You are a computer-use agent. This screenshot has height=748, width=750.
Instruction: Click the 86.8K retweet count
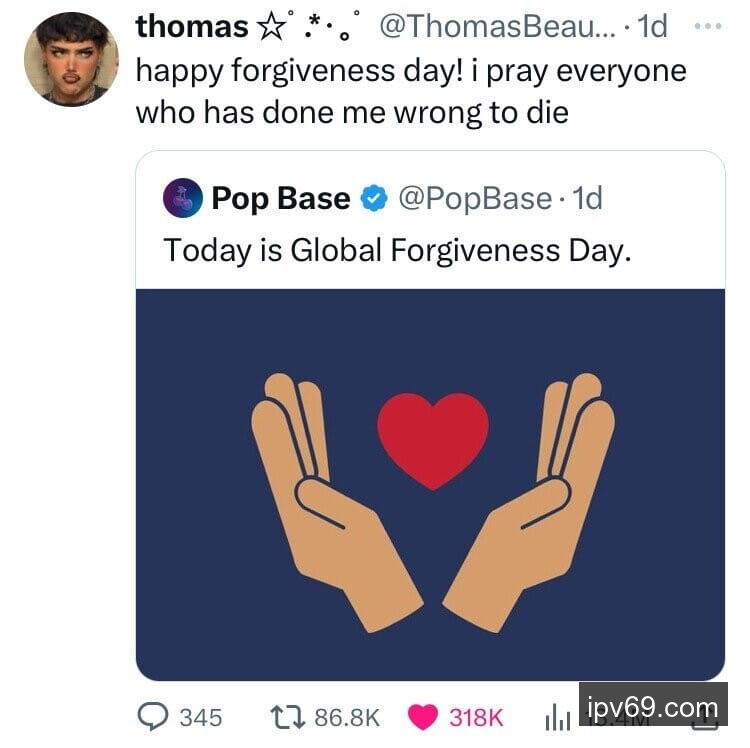(347, 716)
